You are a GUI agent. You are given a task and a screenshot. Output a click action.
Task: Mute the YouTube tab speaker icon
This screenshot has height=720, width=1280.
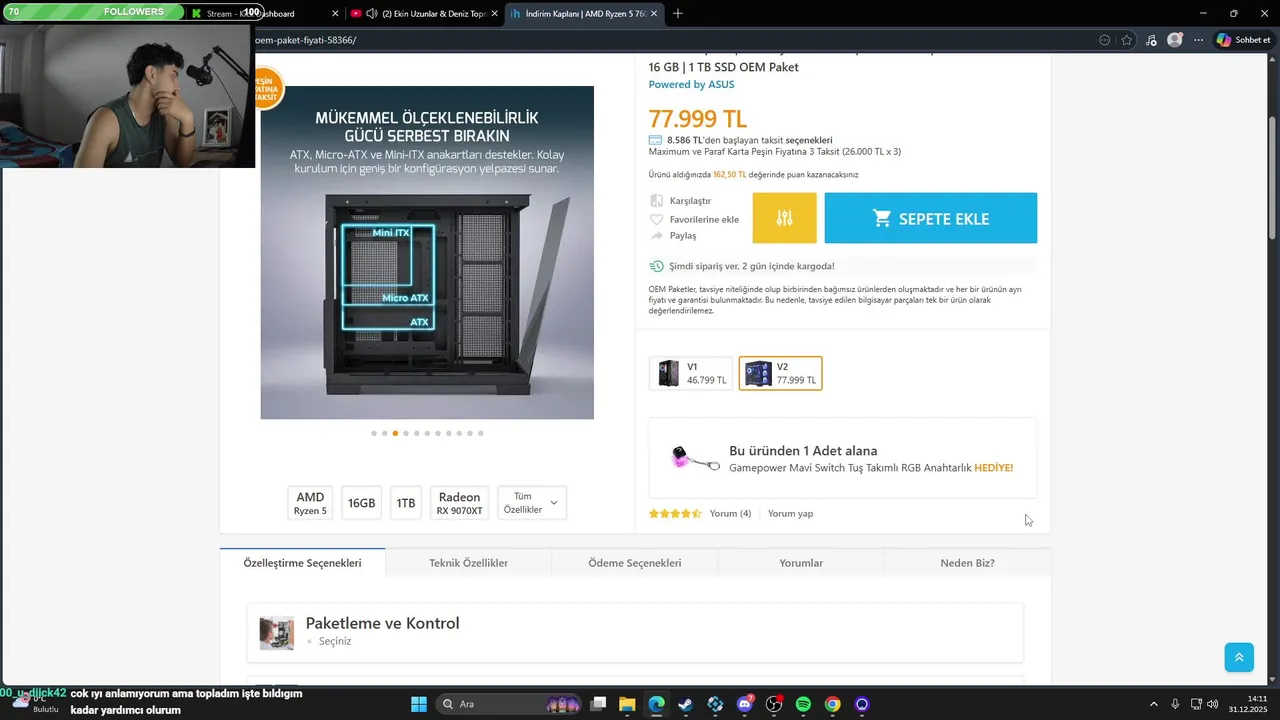[371, 14]
